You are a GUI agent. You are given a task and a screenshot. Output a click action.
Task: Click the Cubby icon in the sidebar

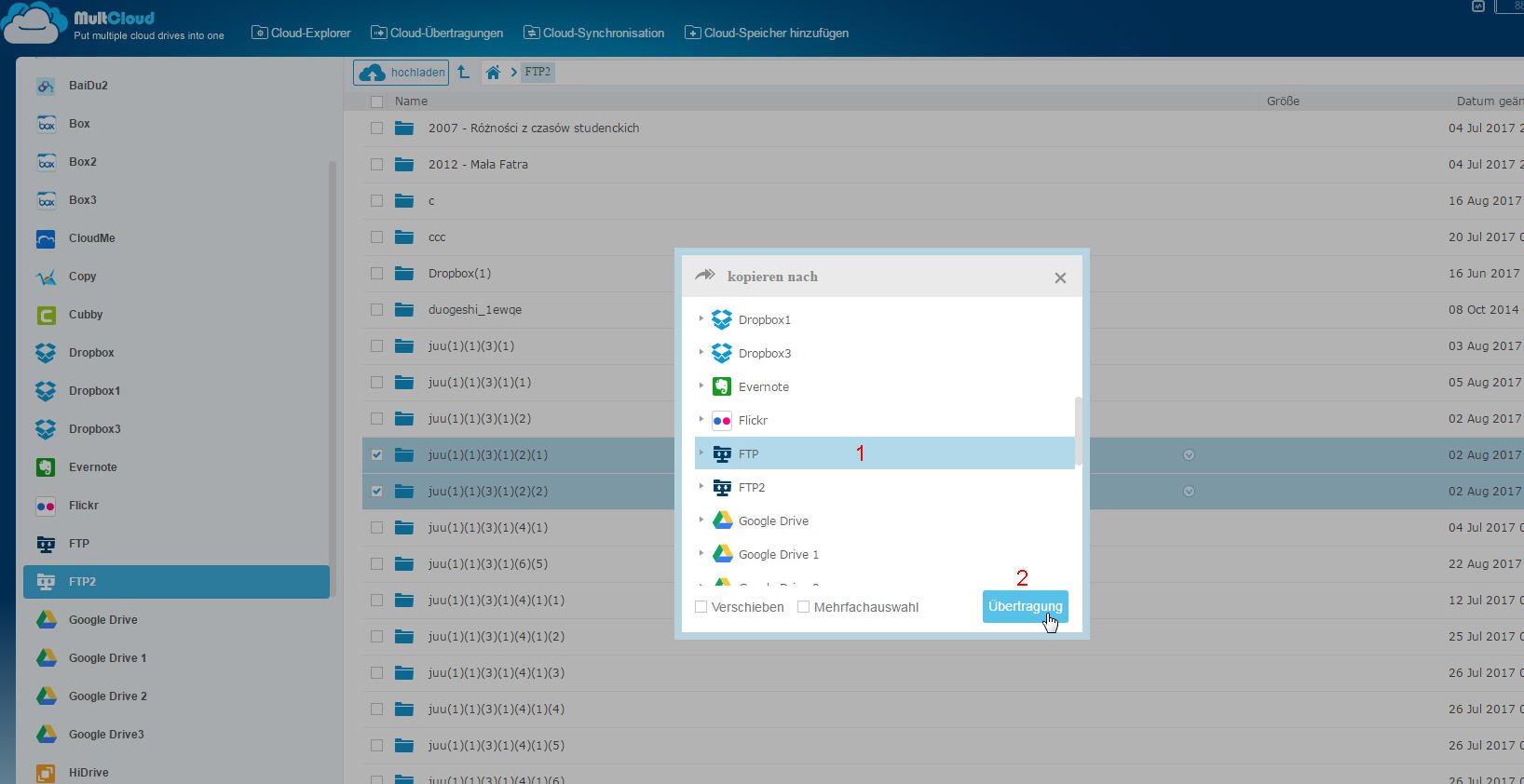pyautogui.click(x=46, y=315)
